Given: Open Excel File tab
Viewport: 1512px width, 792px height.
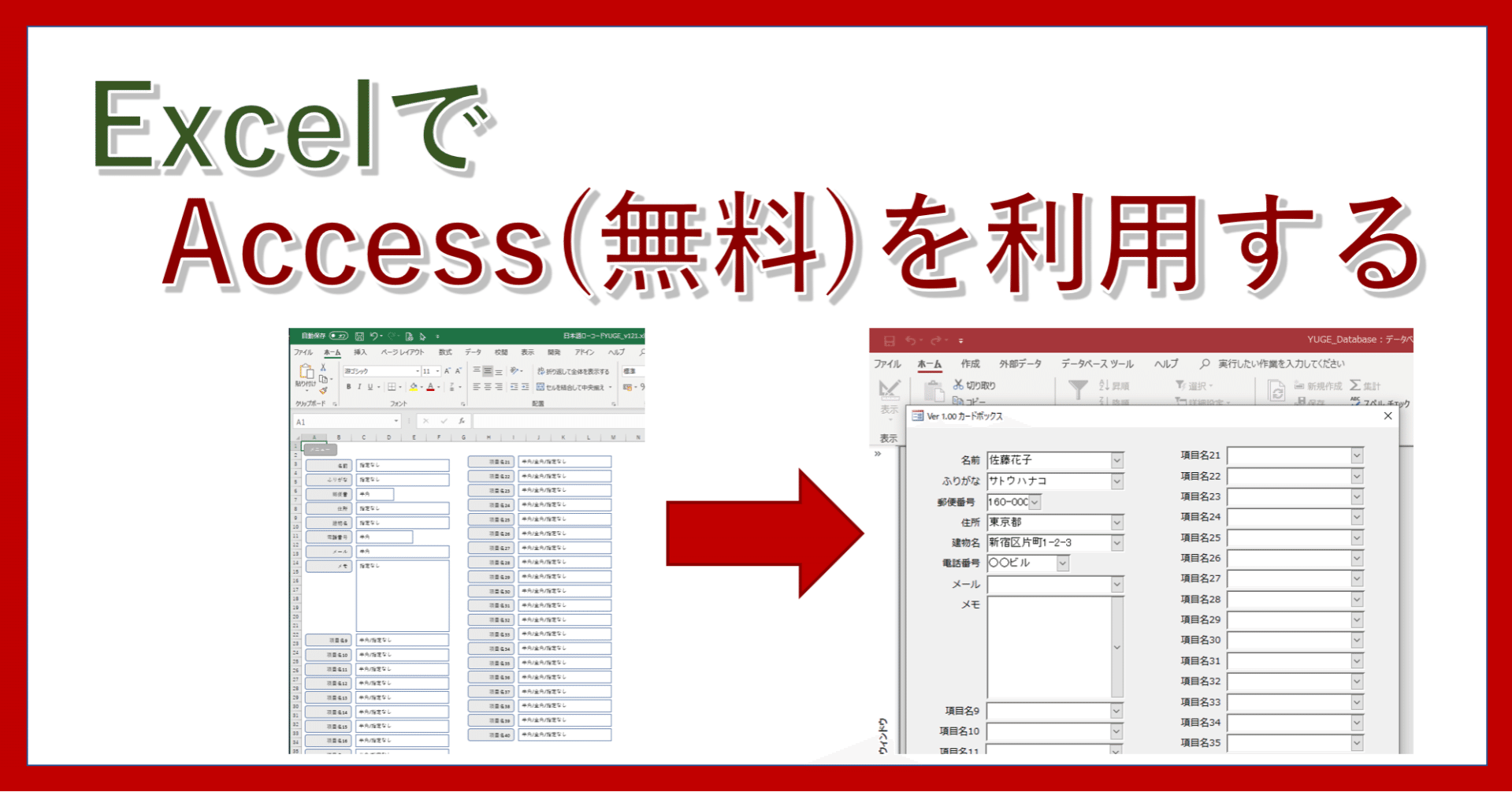Looking at the screenshot, I should 303,352.
